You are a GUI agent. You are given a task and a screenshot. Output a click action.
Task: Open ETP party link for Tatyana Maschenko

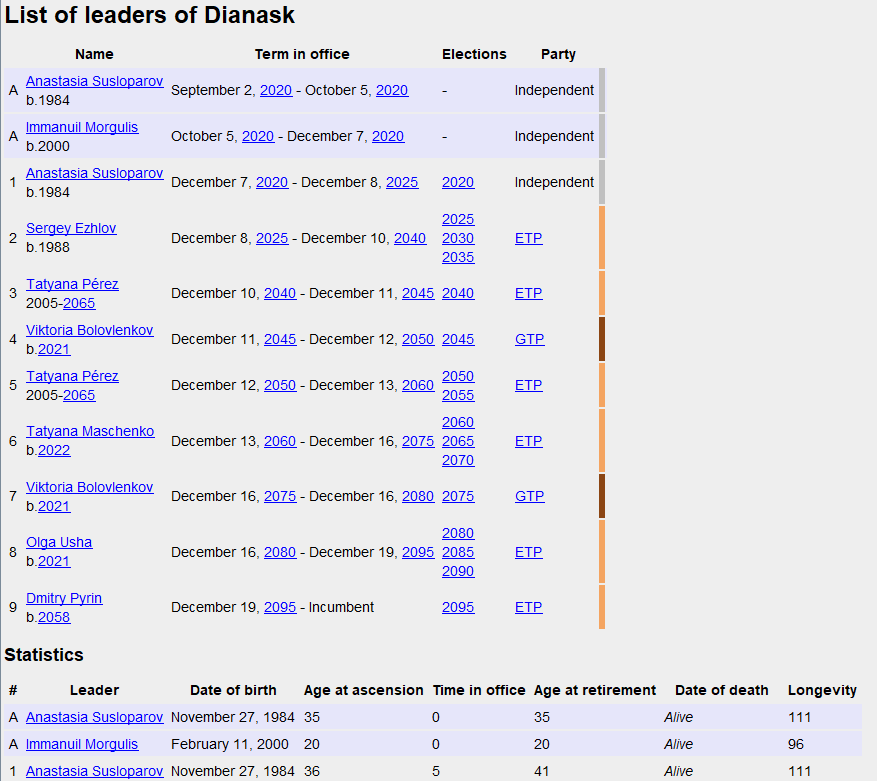pos(529,441)
